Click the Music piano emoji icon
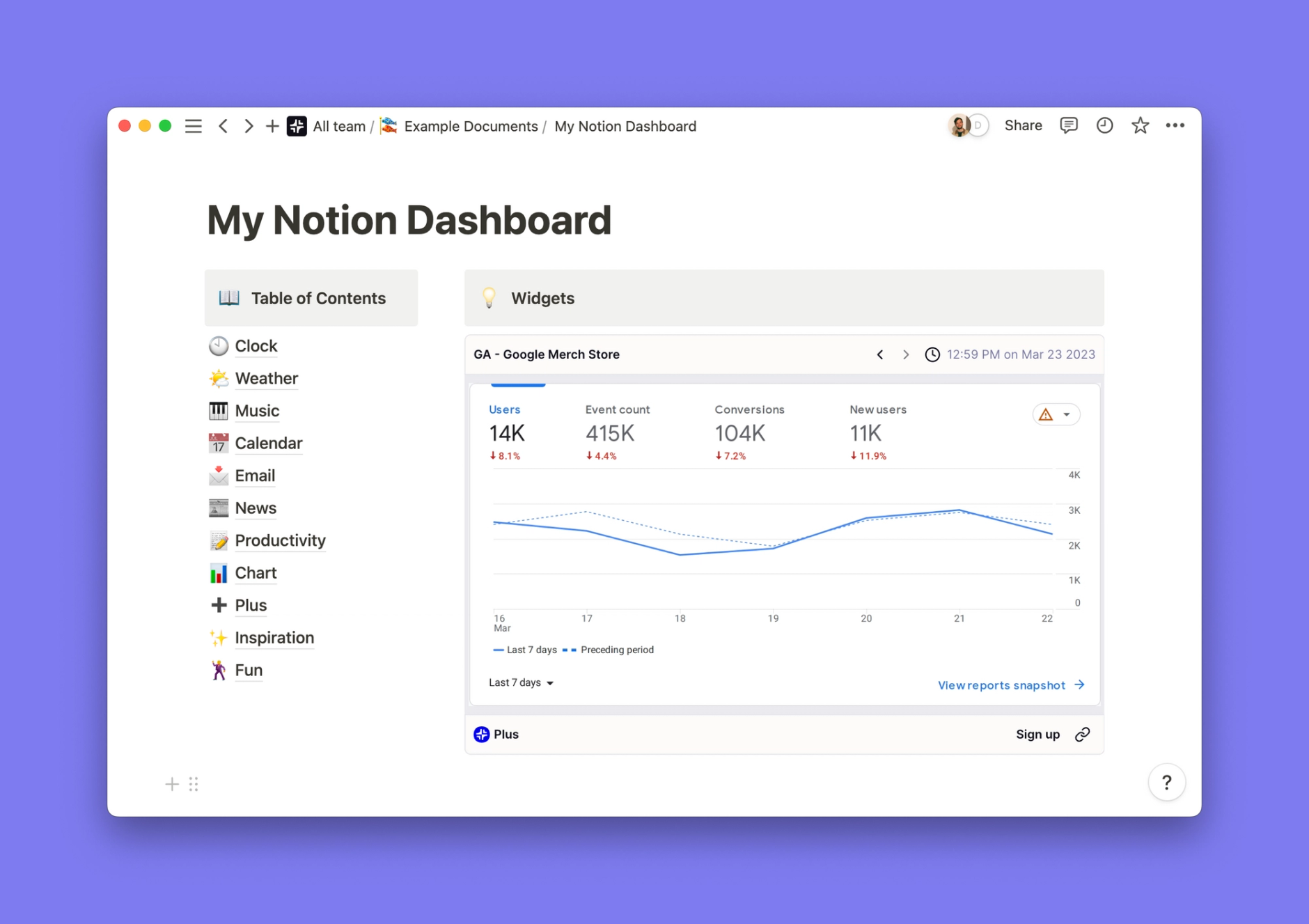This screenshot has width=1309, height=924. coord(219,411)
